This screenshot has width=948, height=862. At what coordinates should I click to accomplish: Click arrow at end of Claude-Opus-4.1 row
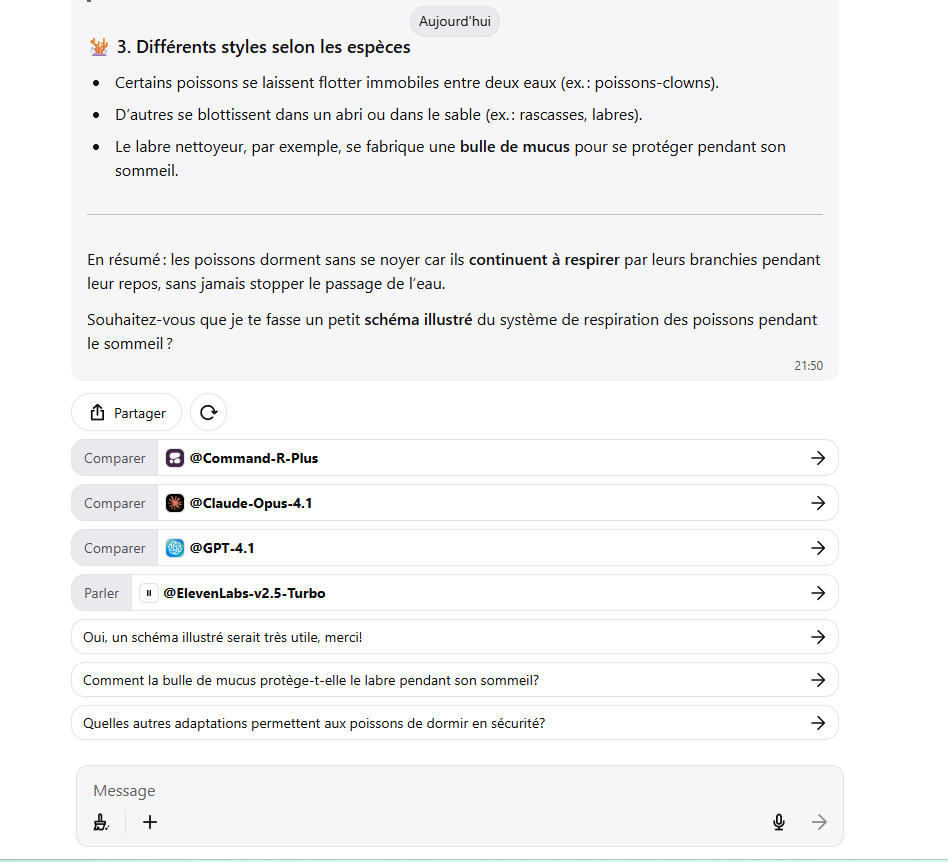click(x=818, y=503)
